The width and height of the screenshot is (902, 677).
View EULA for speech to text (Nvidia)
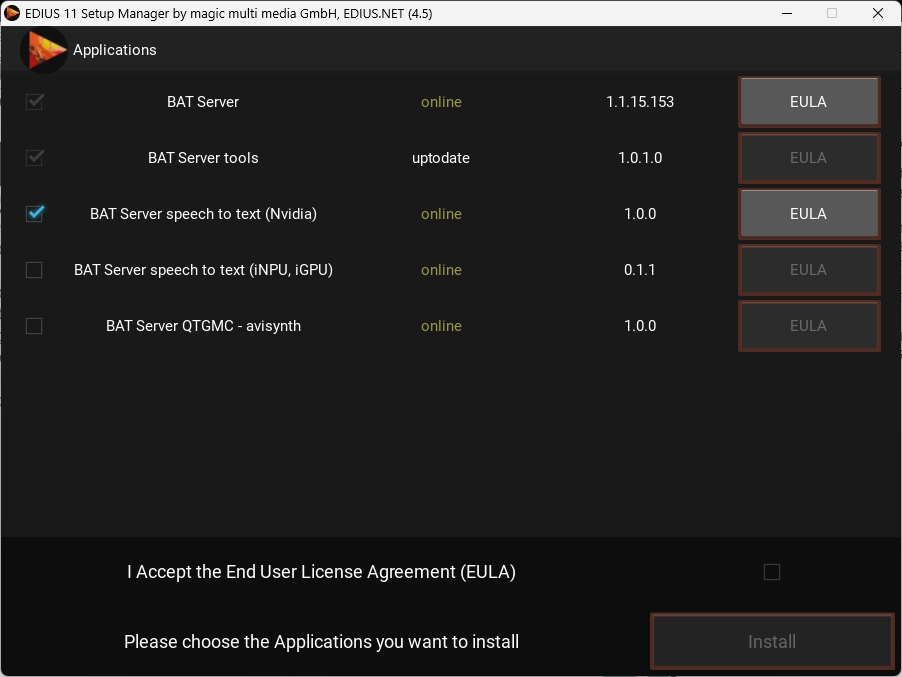pos(809,213)
